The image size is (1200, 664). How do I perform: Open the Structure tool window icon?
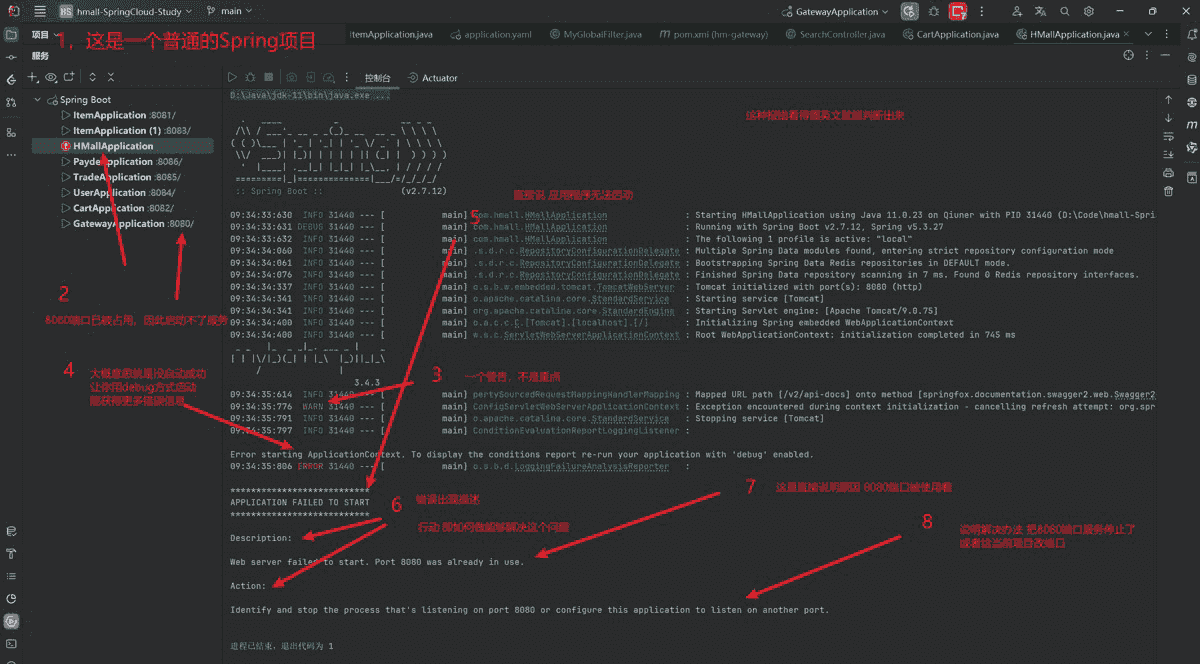point(11,132)
